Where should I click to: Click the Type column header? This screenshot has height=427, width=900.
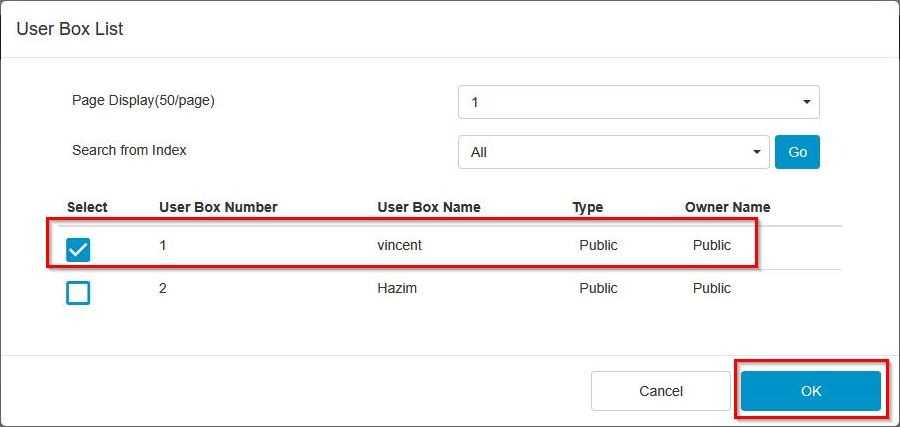pyautogui.click(x=587, y=207)
